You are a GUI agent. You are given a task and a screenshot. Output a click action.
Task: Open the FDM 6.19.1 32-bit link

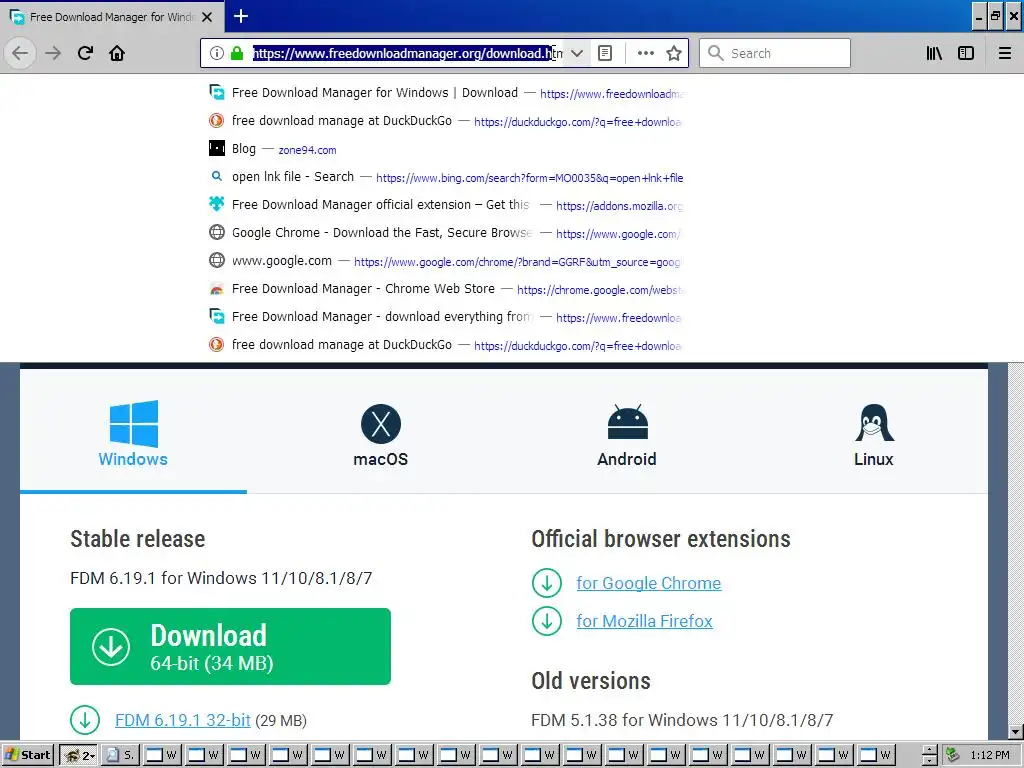[x=183, y=720]
